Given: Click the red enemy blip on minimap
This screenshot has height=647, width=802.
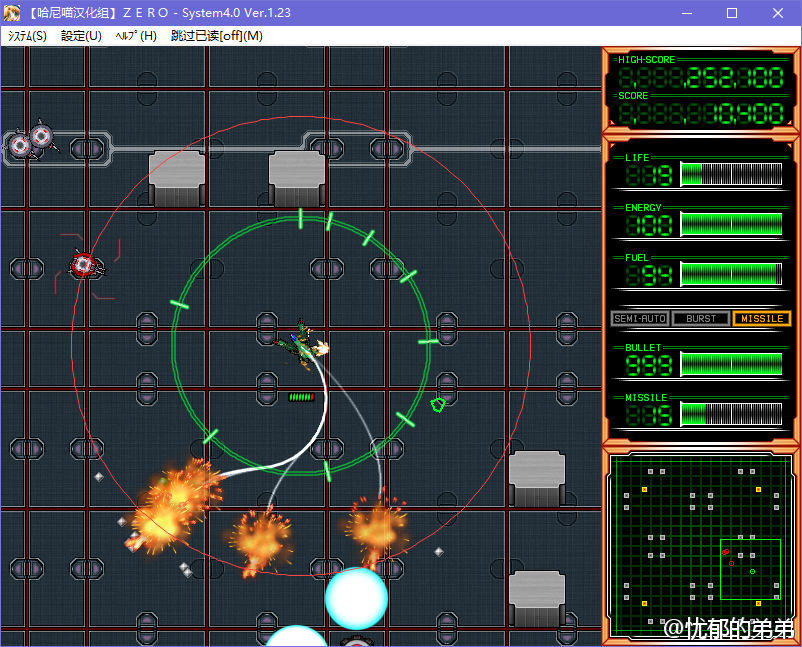Looking at the screenshot, I should pyautogui.click(x=725, y=552).
